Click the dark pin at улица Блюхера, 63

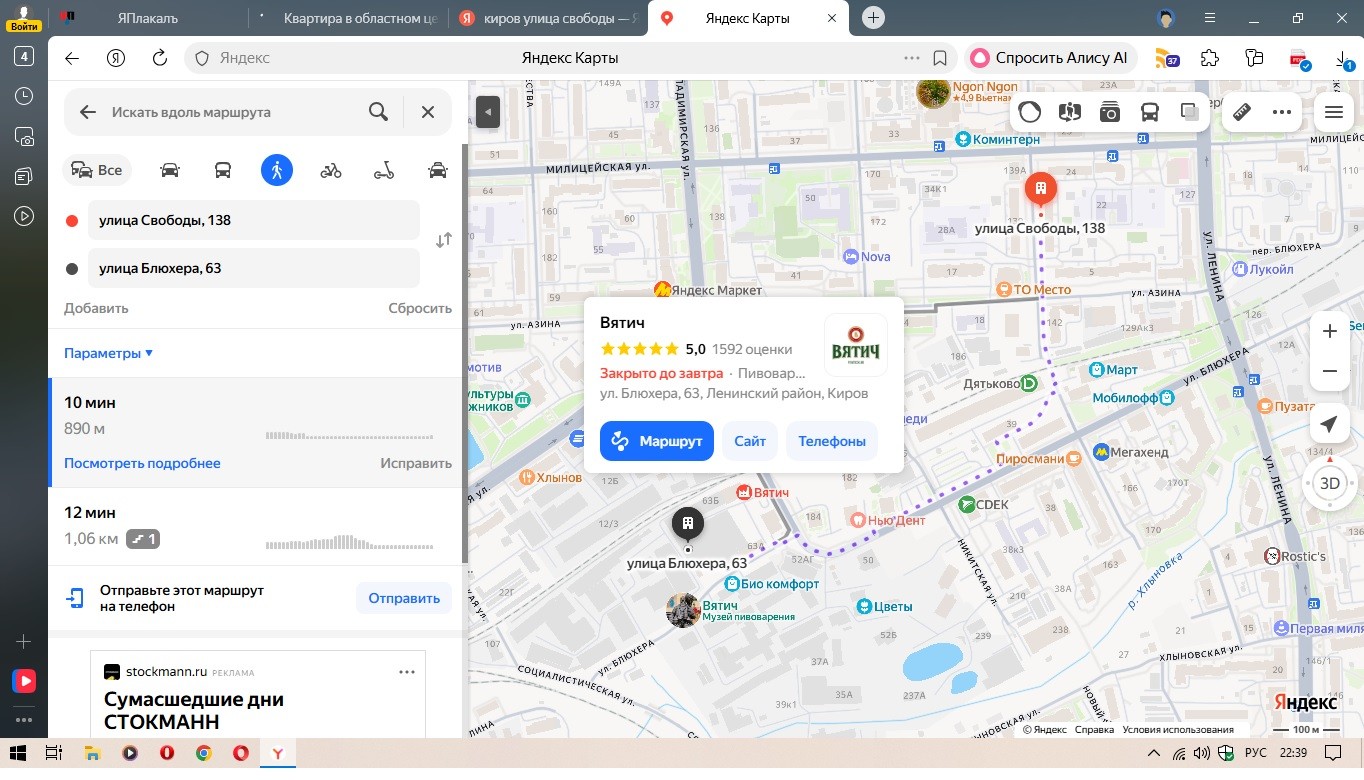pyautogui.click(x=687, y=524)
